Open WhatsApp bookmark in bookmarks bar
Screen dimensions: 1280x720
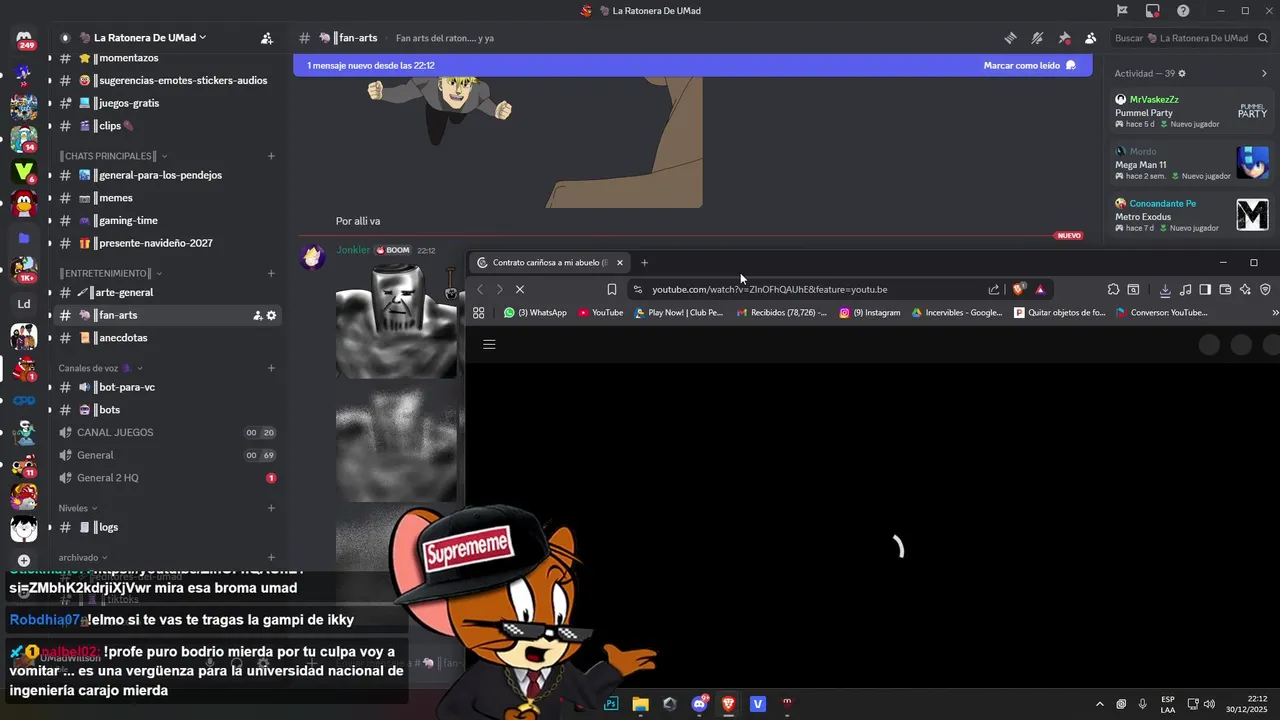[535, 313]
